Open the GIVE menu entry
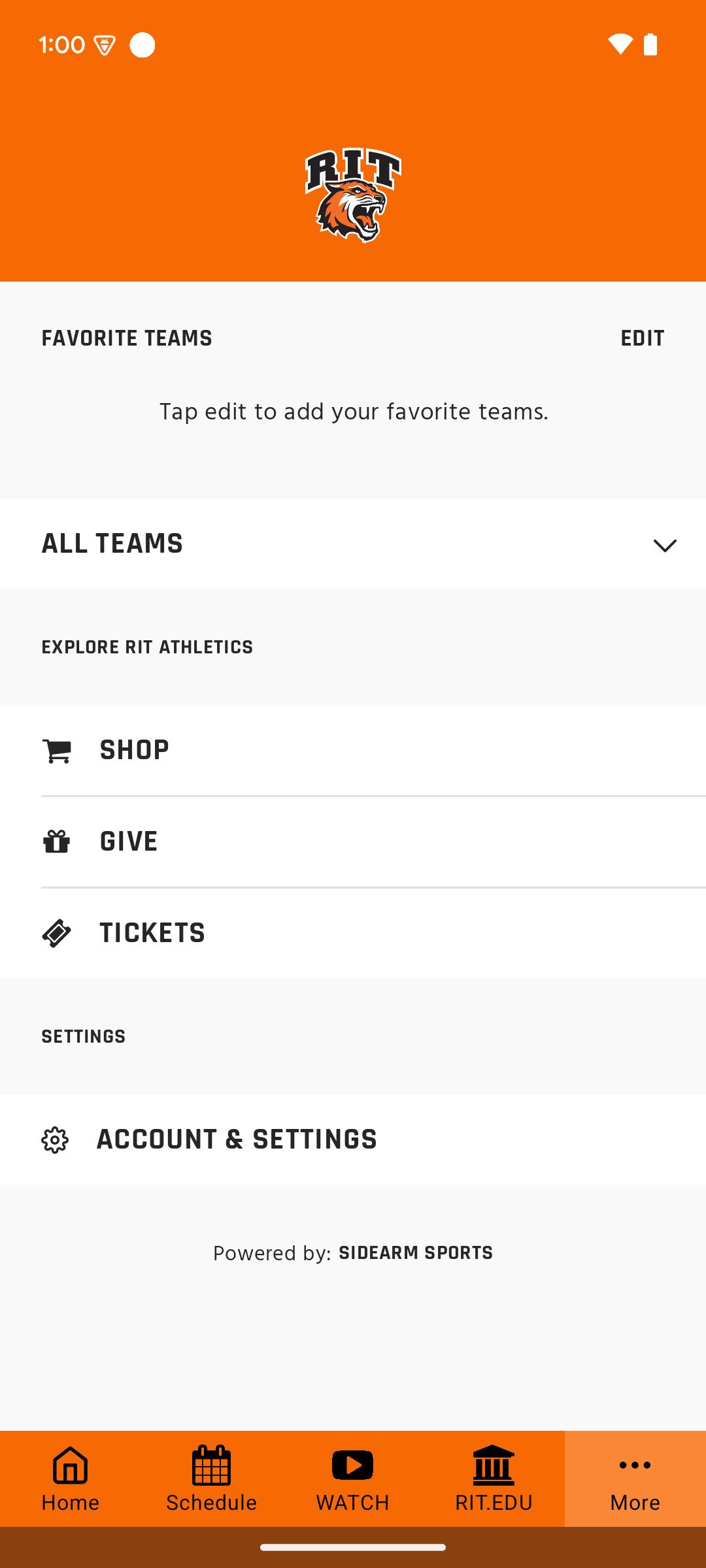 point(353,842)
